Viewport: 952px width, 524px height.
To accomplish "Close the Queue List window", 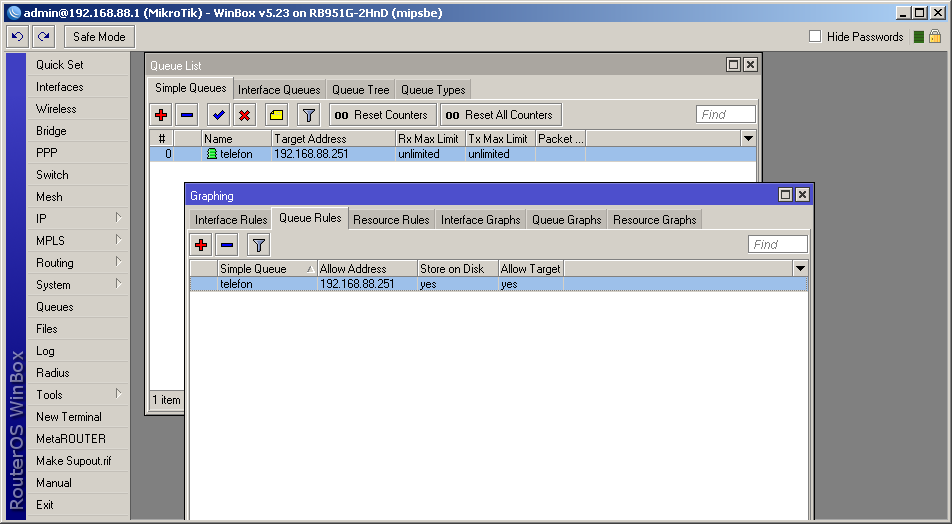I will (750, 64).
